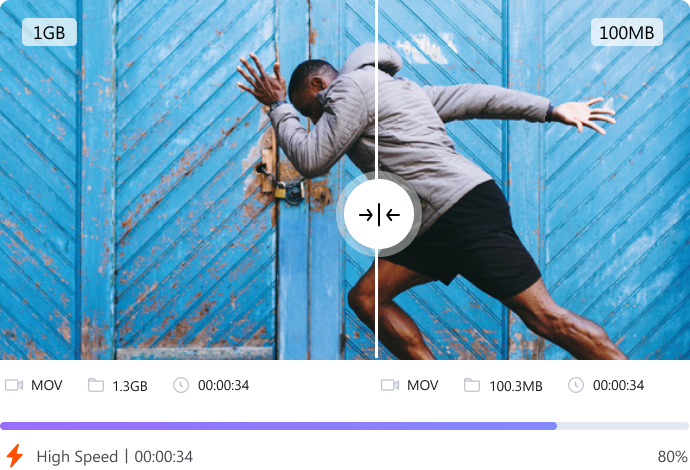Image resolution: width=690 pixels, height=470 pixels.
Task: Click the 1.3GB original file size
Action: [x=130, y=386]
